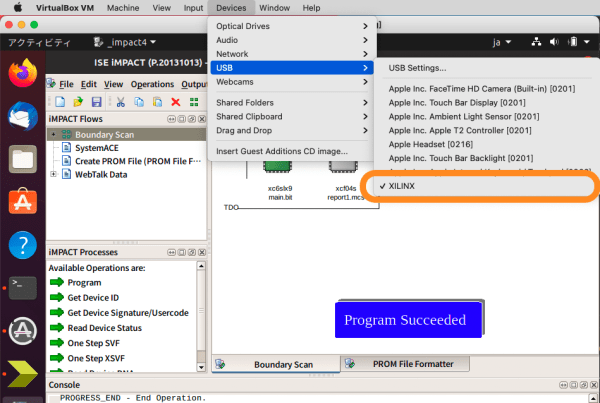Screen dimensions: 600x403
Task: Select Create PROM File flow item
Action: point(138,161)
